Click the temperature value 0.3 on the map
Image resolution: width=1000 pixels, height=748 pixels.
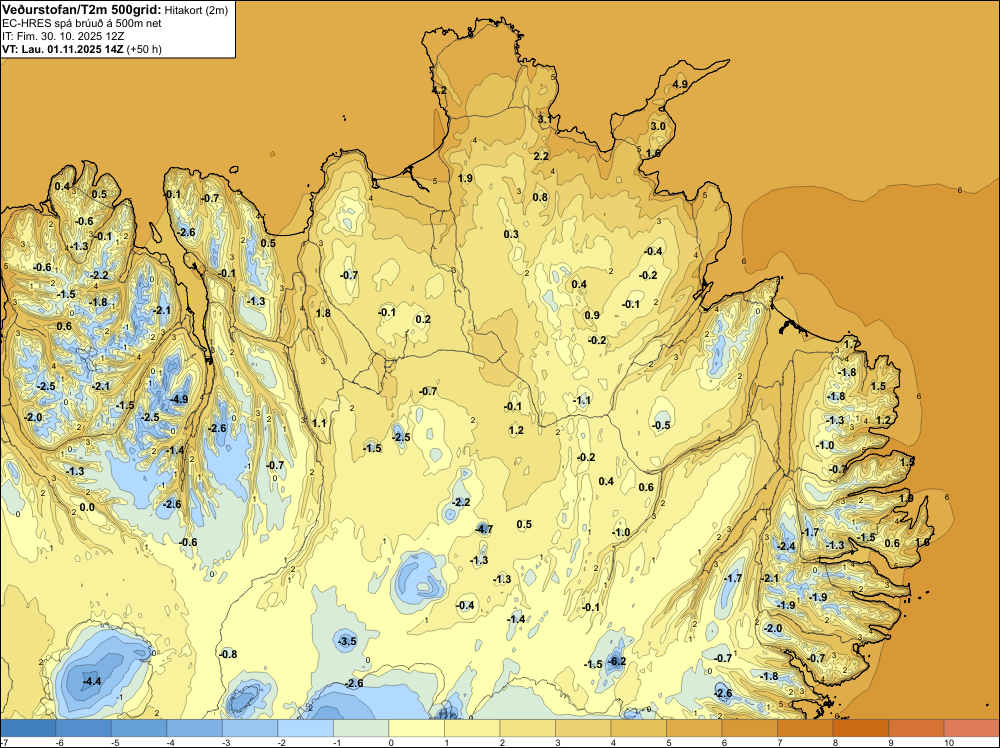(511, 235)
